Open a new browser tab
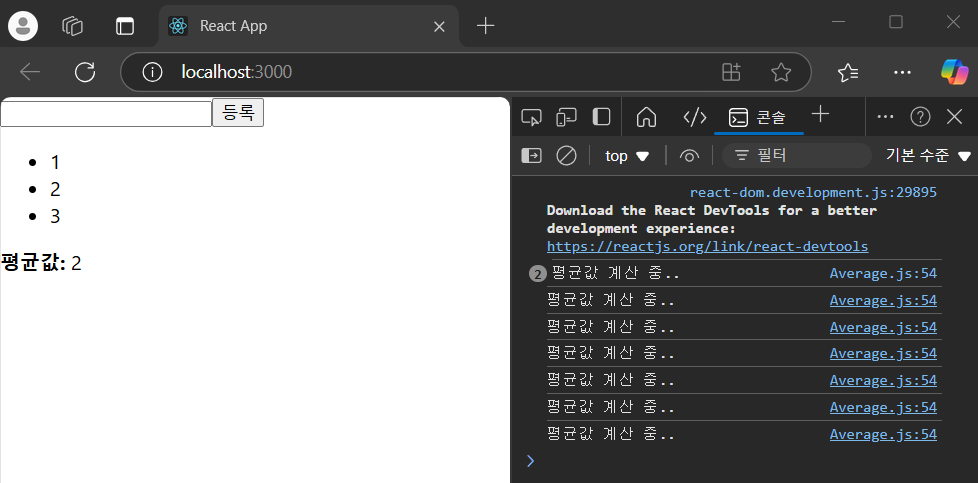The height and width of the screenshot is (483, 978). pyautogui.click(x=485, y=26)
